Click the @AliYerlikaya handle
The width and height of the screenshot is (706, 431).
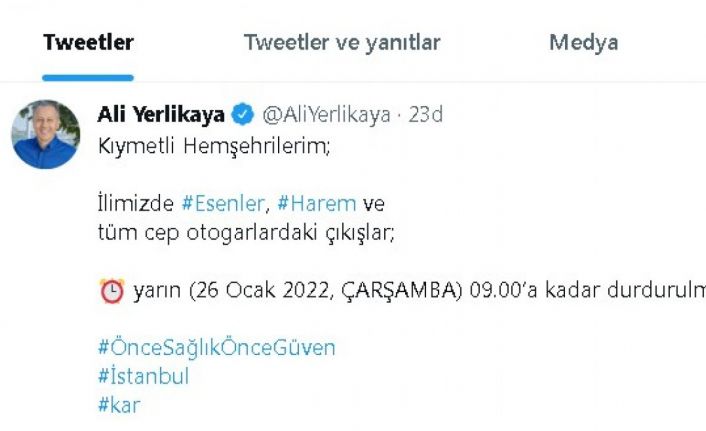[326, 115]
